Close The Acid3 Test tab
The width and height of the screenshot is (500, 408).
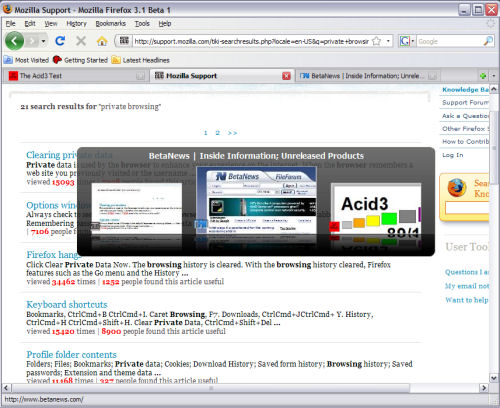(140, 76)
